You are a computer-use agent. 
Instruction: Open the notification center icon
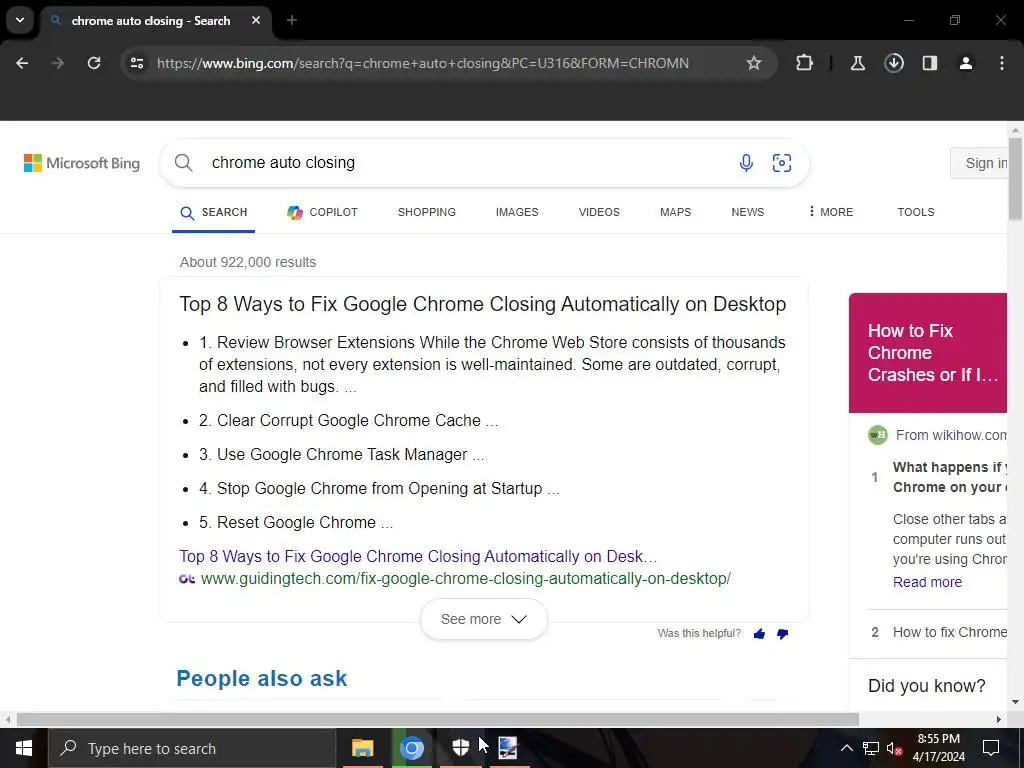[x=991, y=748]
